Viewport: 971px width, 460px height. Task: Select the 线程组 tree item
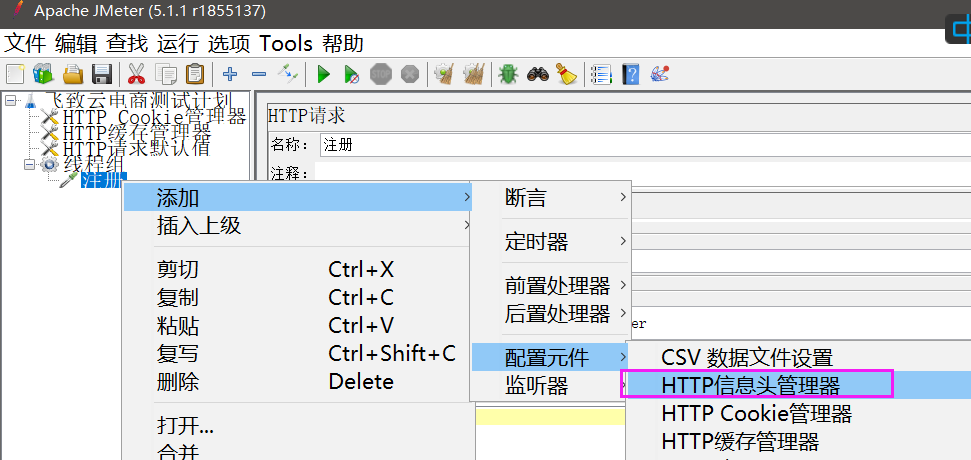point(94,164)
